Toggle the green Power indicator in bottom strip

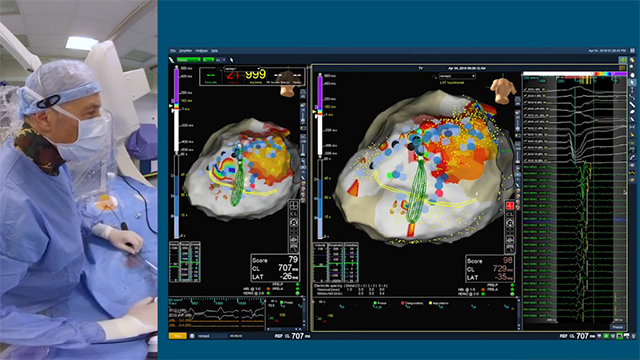point(375,303)
